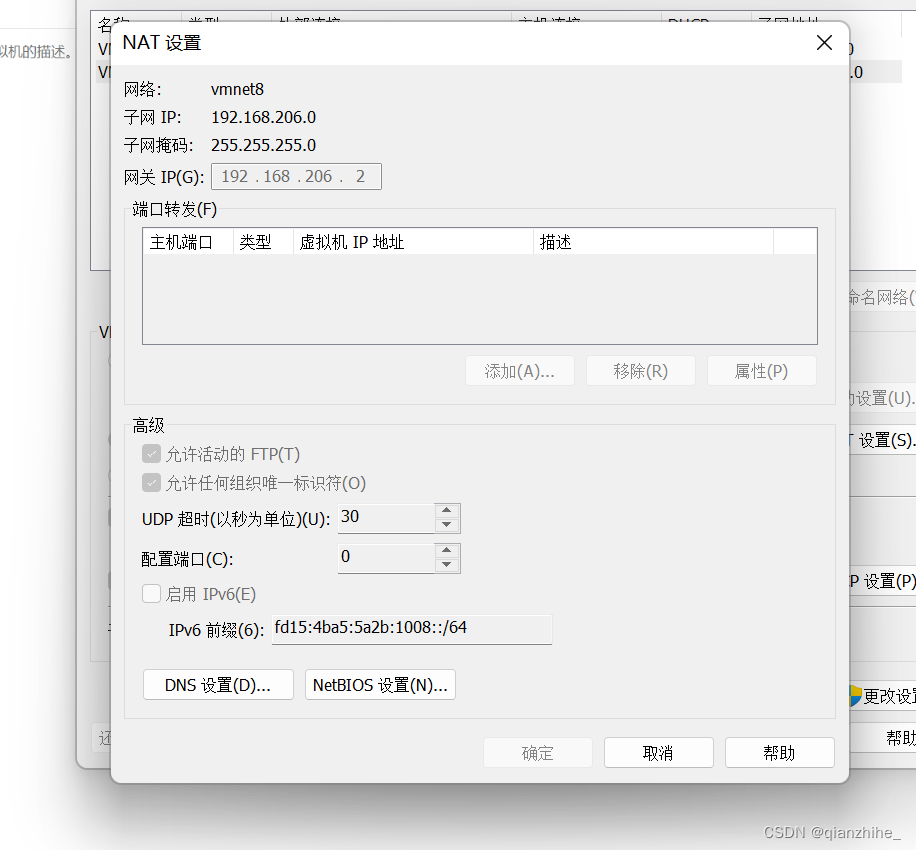Click the IPv6 前缀 input field
This screenshot has width=916, height=850.
[412, 629]
